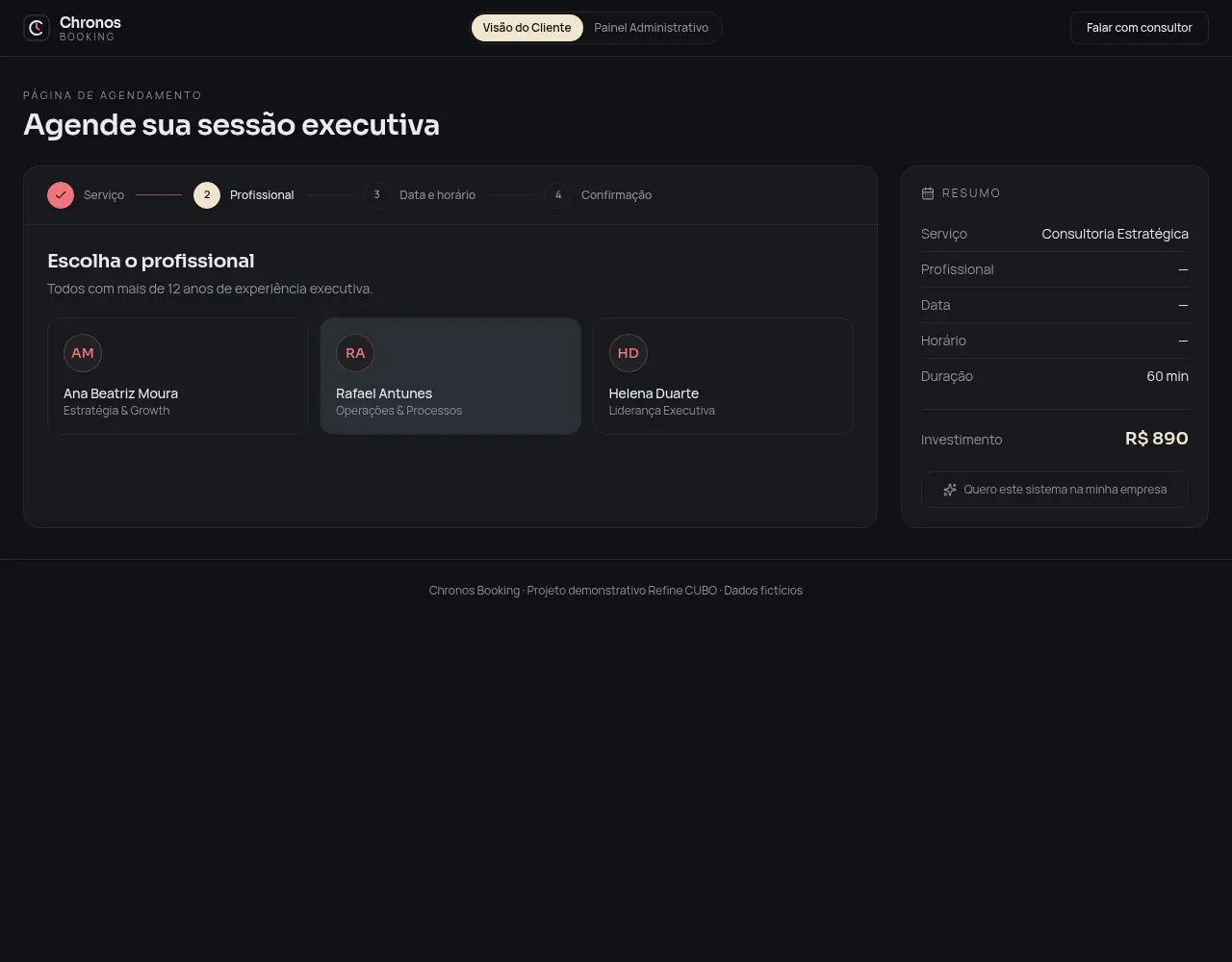1232x962 pixels.
Task: Jump to step 3 Data e horário
Action: pyautogui.click(x=420, y=195)
